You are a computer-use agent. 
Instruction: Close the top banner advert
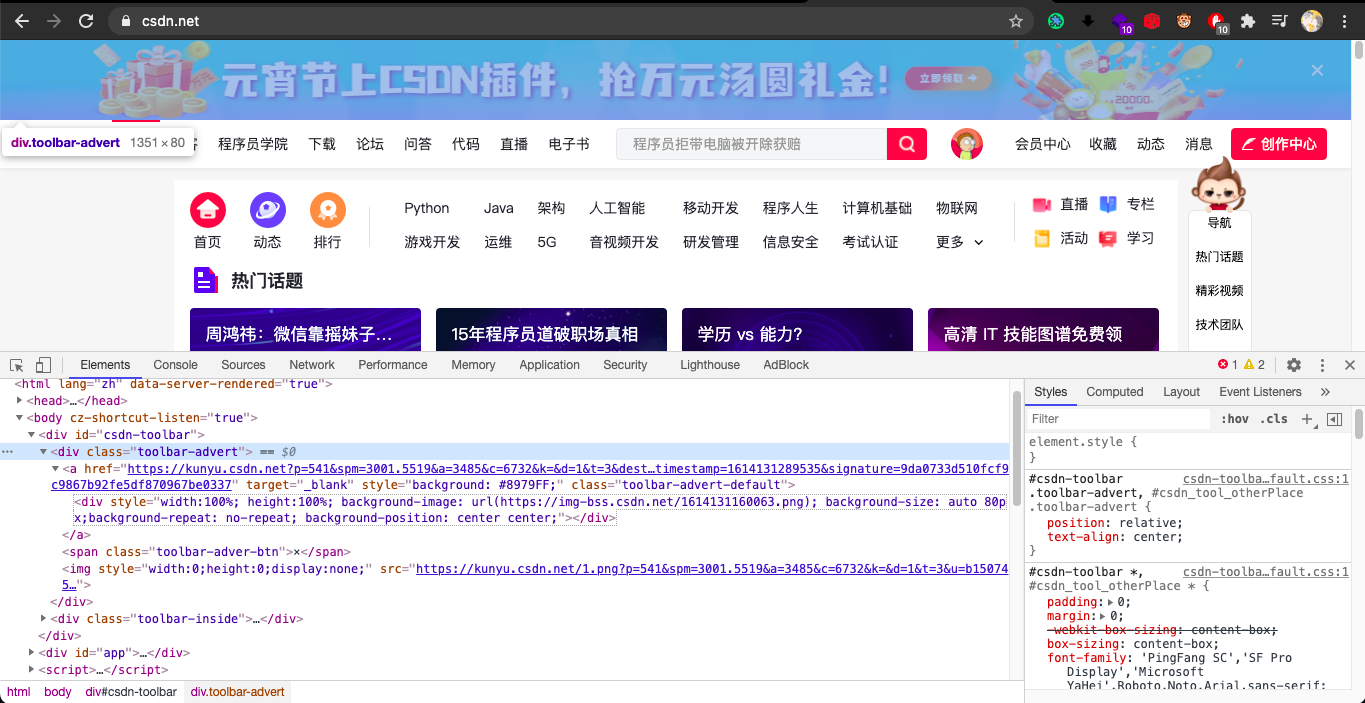tap(1317, 70)
